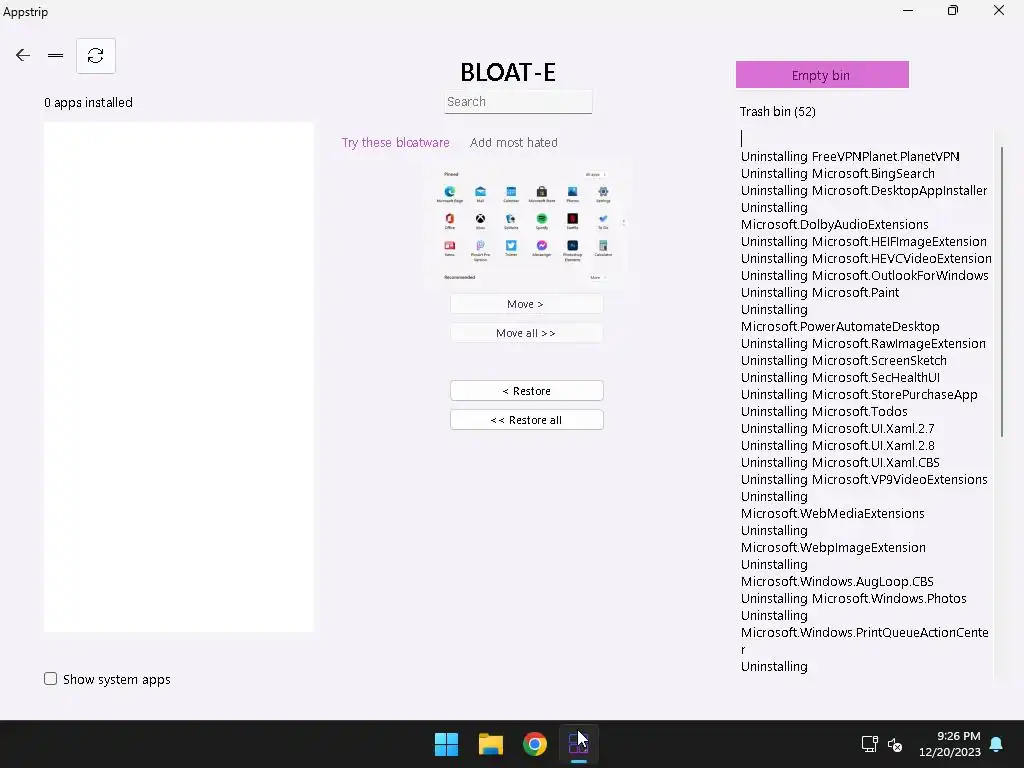1024x768 pixels.
Task: Select Uninstalling Microsoft.Windows.Photos line
Action: [x=854, y=598]
